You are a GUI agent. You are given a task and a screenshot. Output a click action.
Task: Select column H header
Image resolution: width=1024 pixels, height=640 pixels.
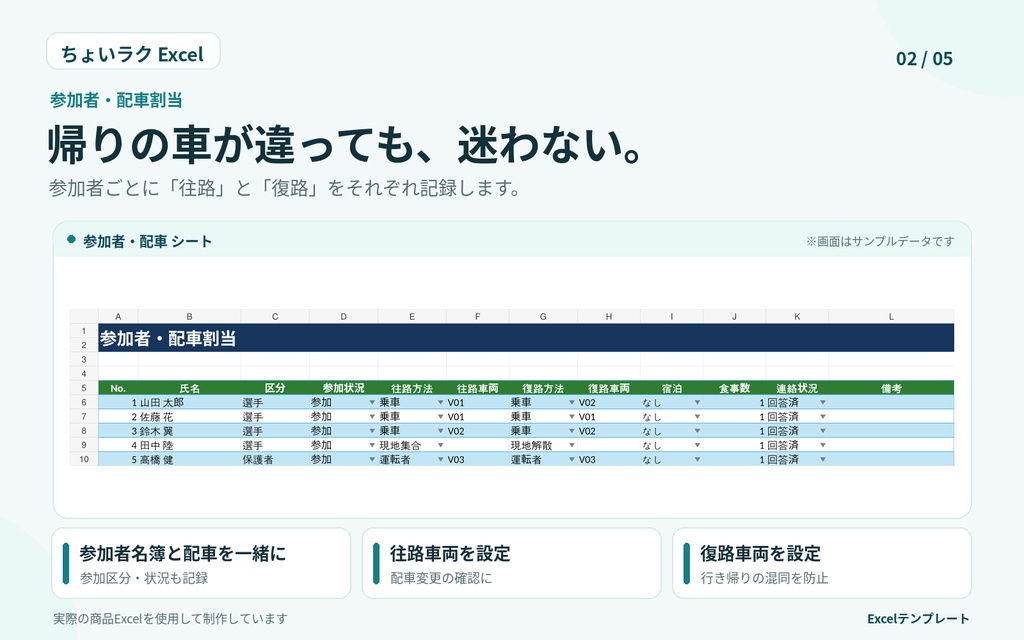click(609, 317)
